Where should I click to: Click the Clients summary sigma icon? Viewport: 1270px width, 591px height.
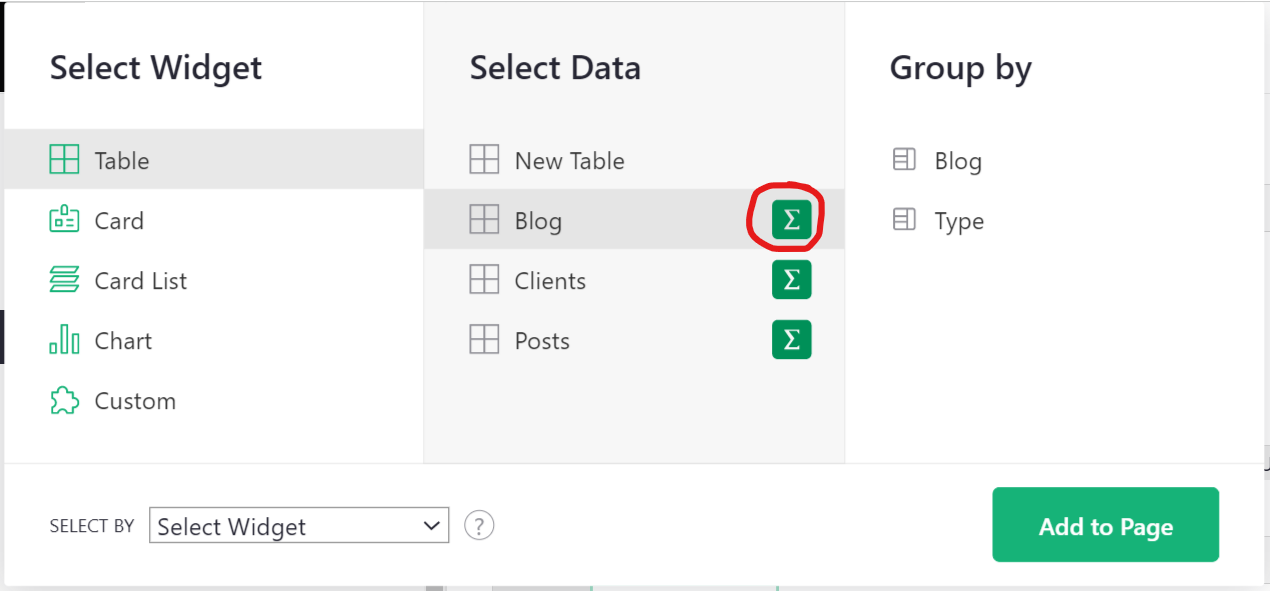[791, 280]
